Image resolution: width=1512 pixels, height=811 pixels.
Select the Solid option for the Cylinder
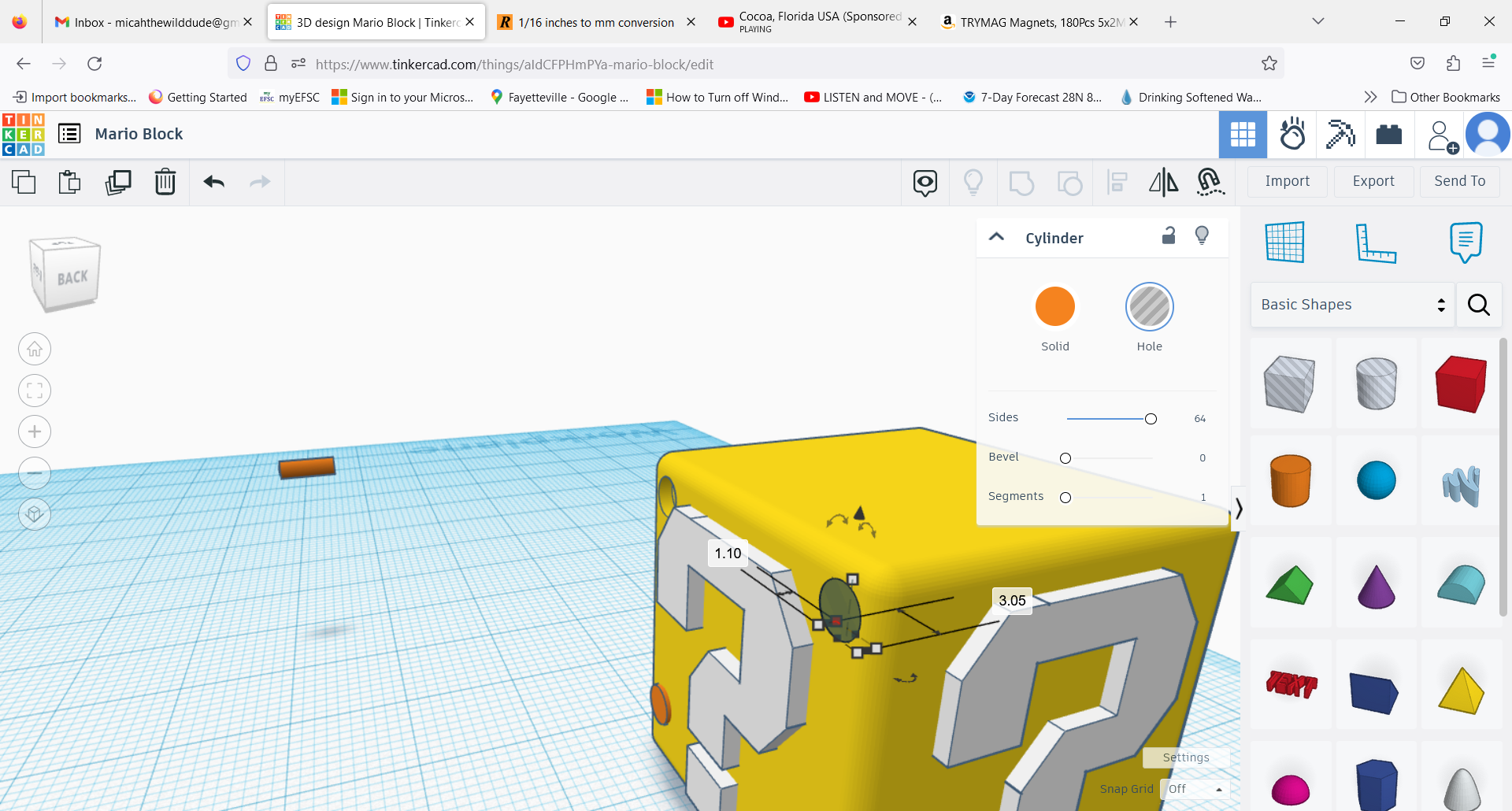pos(1055,307)
